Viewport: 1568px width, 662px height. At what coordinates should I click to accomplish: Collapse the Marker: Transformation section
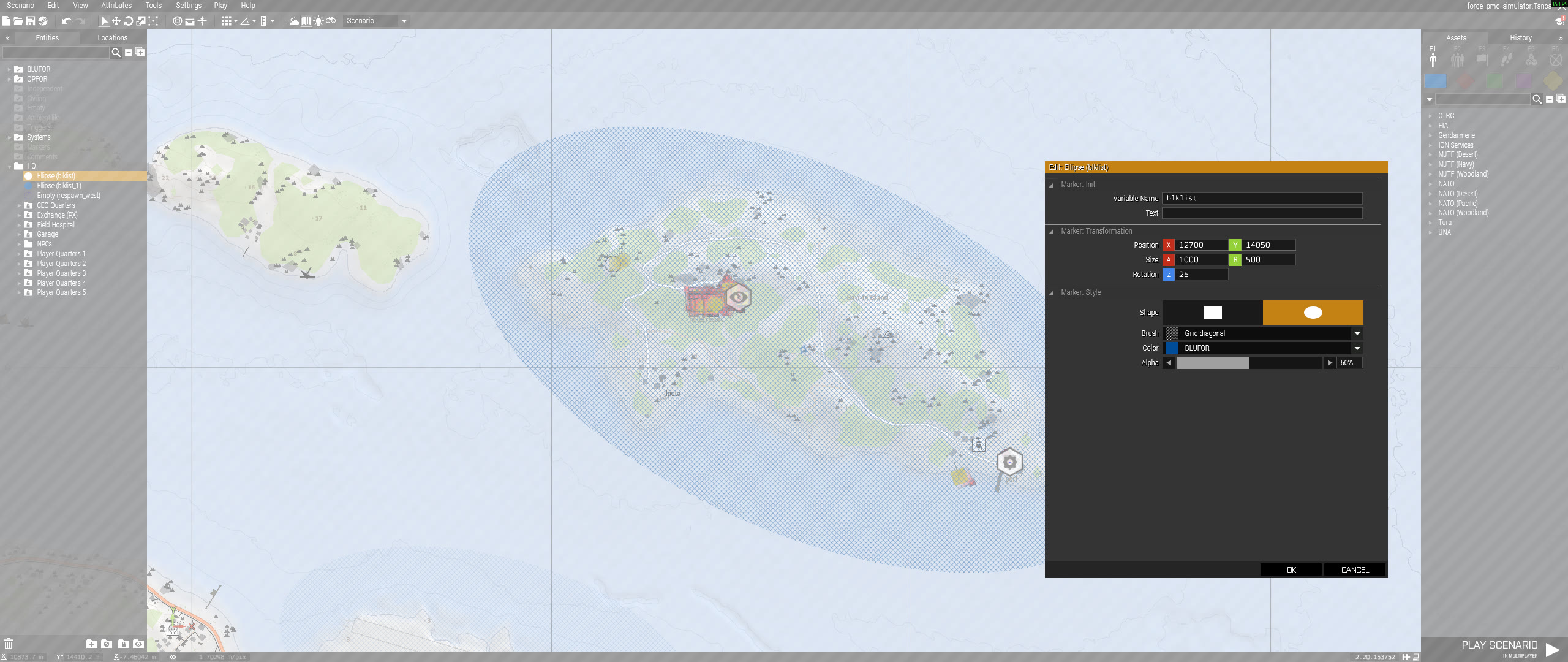click(1052, 231)
